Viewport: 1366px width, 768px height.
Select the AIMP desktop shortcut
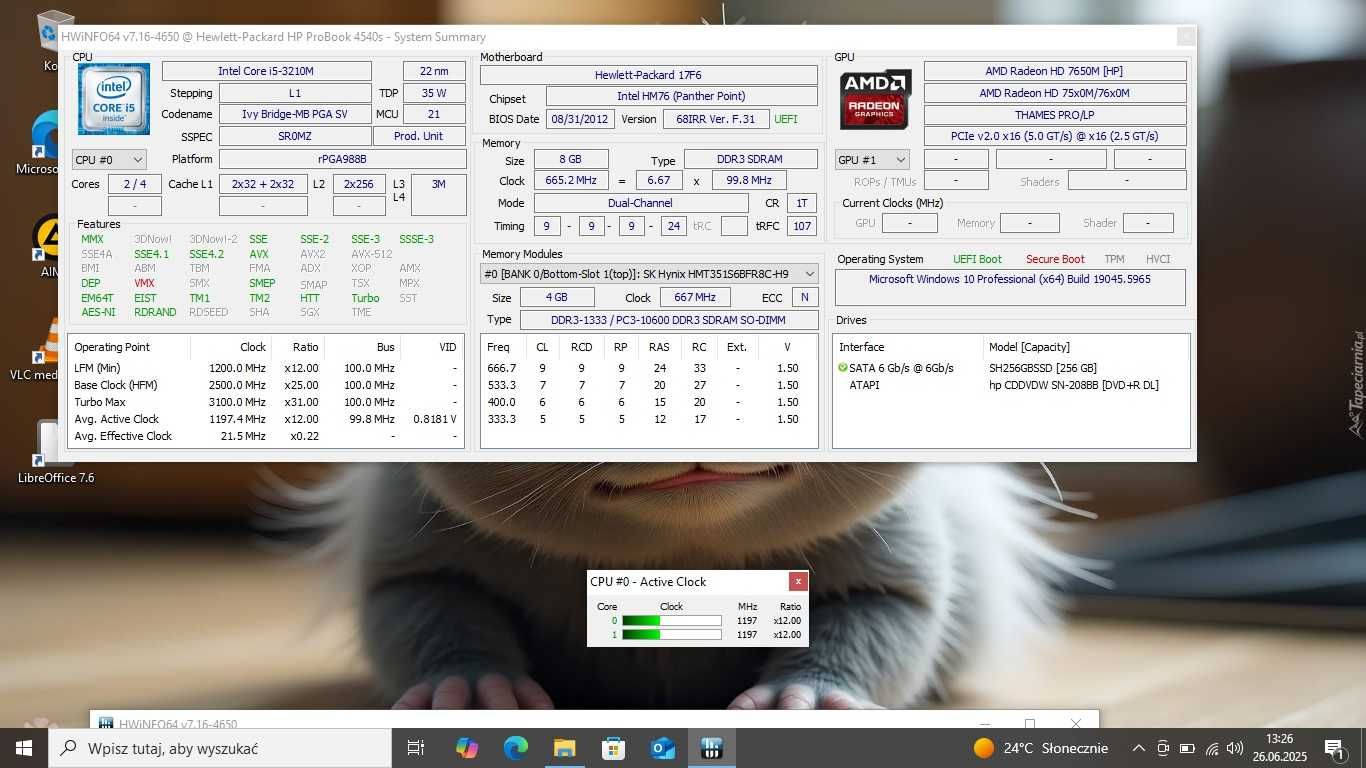[48, 245]
